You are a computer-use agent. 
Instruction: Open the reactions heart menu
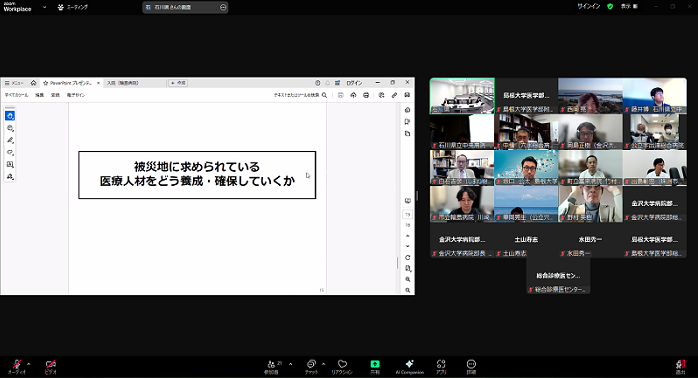342,367
